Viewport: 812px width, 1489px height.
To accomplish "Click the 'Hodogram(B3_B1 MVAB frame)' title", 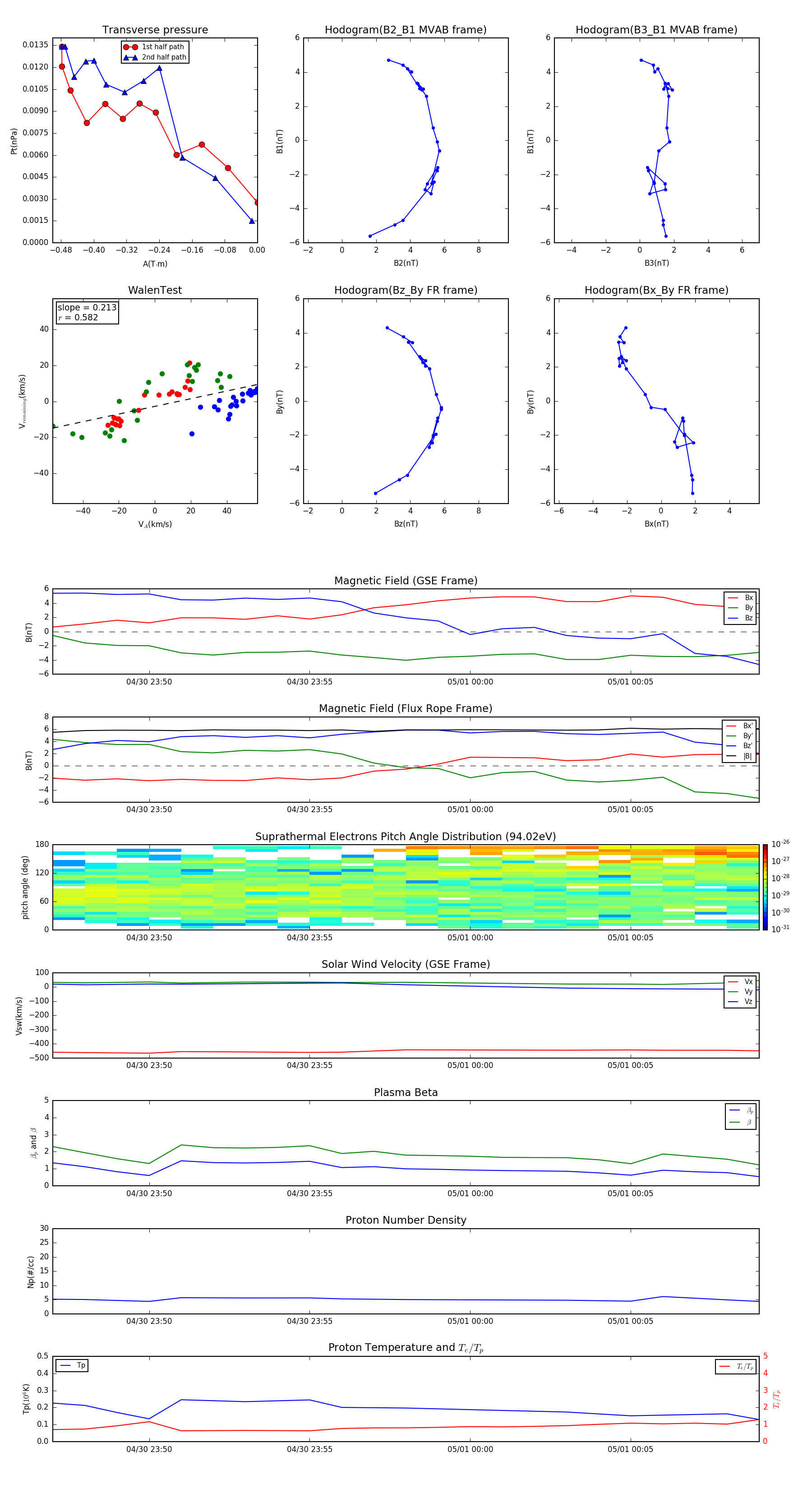I will [656, 30].
